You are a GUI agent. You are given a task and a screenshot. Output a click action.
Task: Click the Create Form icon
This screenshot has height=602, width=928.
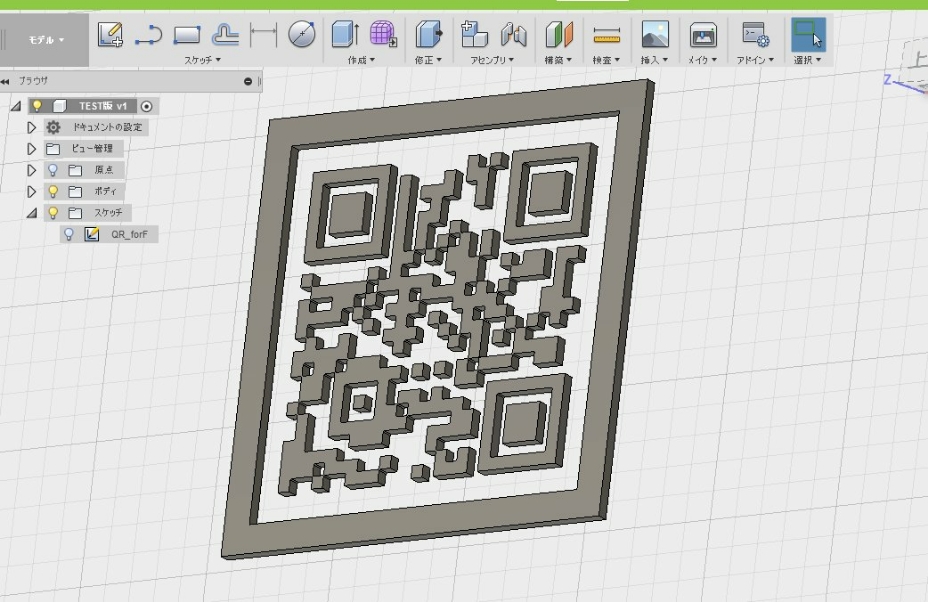pos(383,34)
